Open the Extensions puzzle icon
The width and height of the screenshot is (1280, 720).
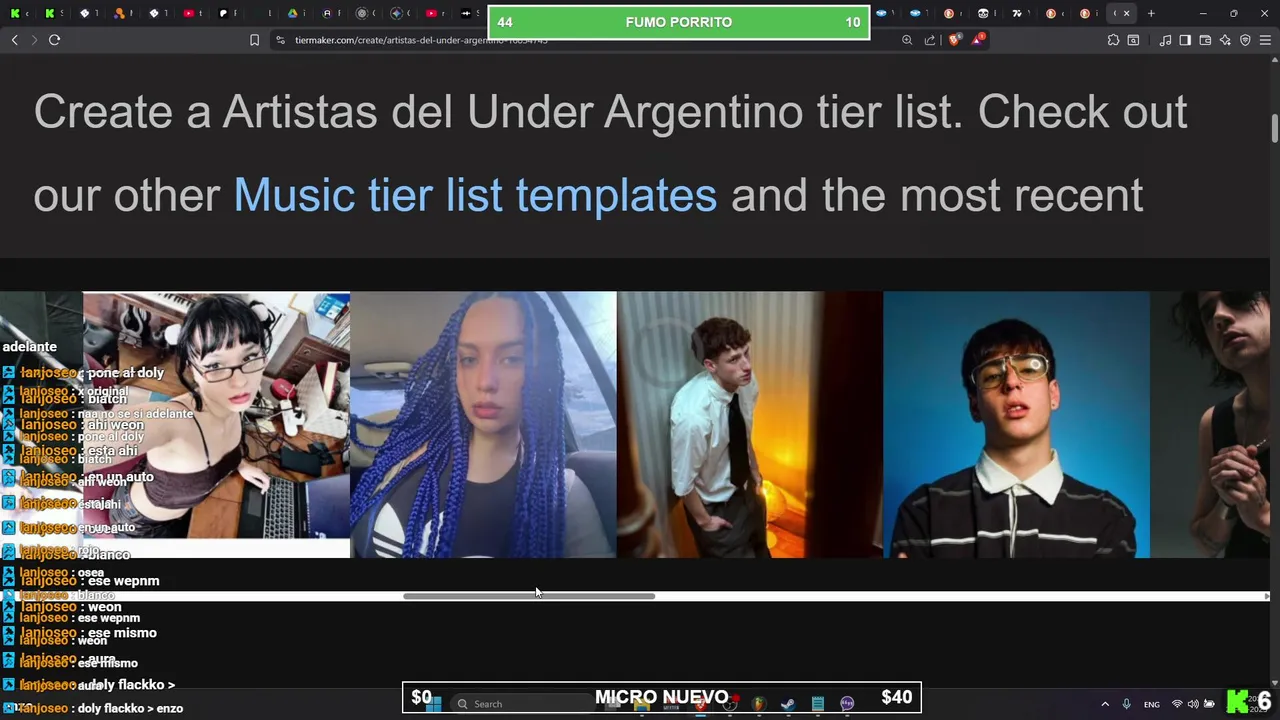1113,40
